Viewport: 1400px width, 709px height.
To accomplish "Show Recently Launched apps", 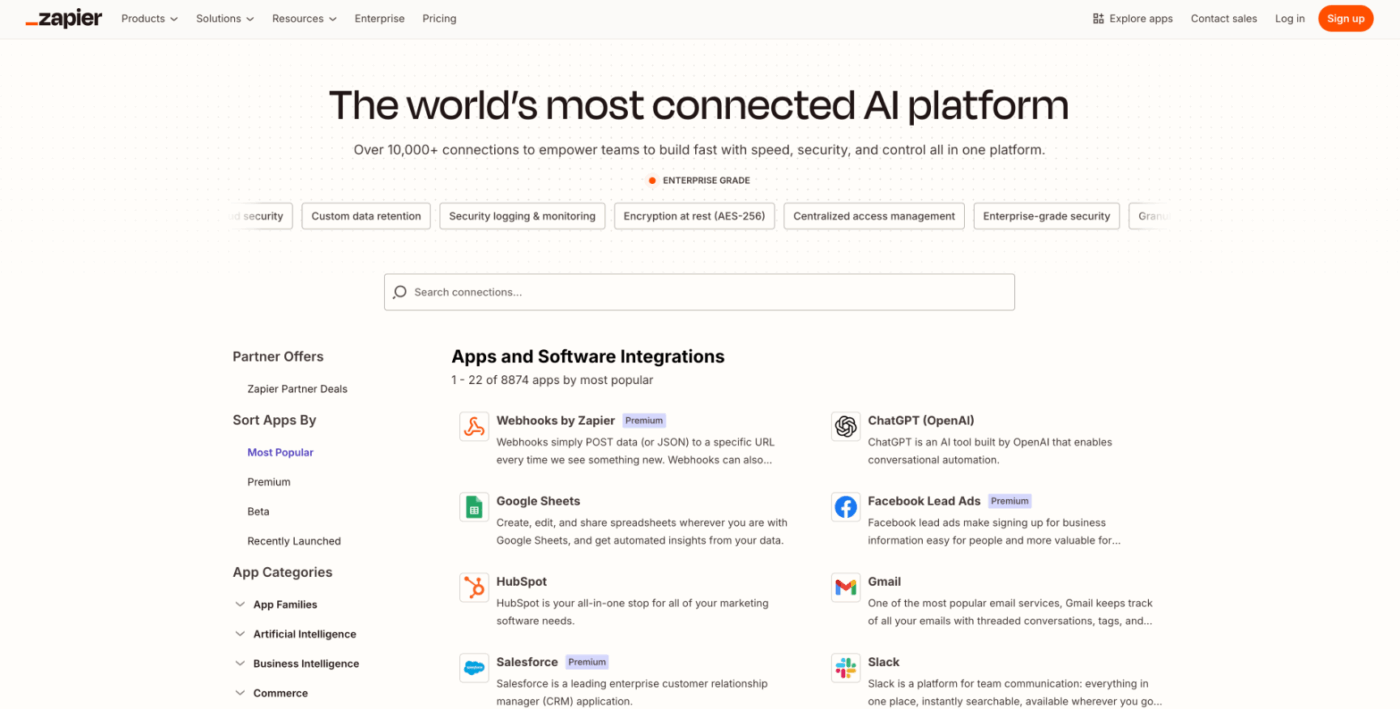I will [294, 540].
